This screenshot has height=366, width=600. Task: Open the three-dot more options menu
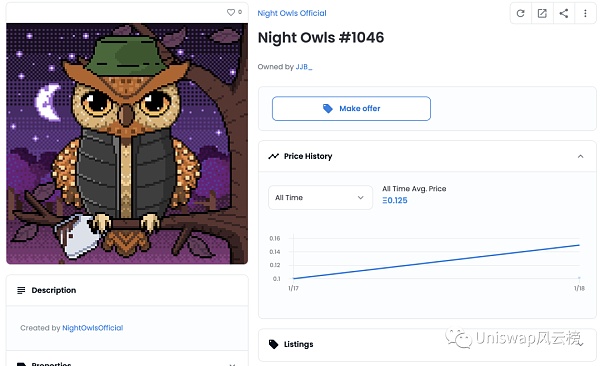pyautogui.click(x=585, y=13)
